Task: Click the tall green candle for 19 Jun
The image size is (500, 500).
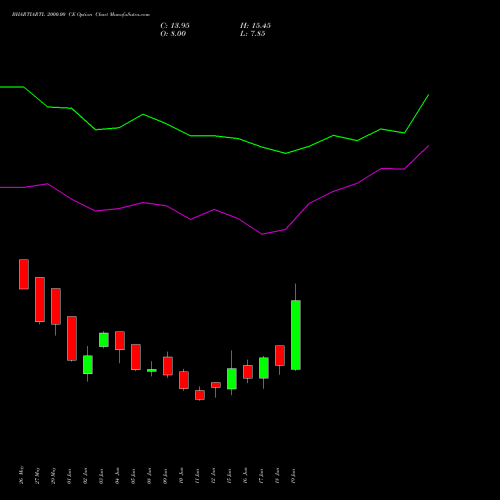Action: [x=296, y=335]
